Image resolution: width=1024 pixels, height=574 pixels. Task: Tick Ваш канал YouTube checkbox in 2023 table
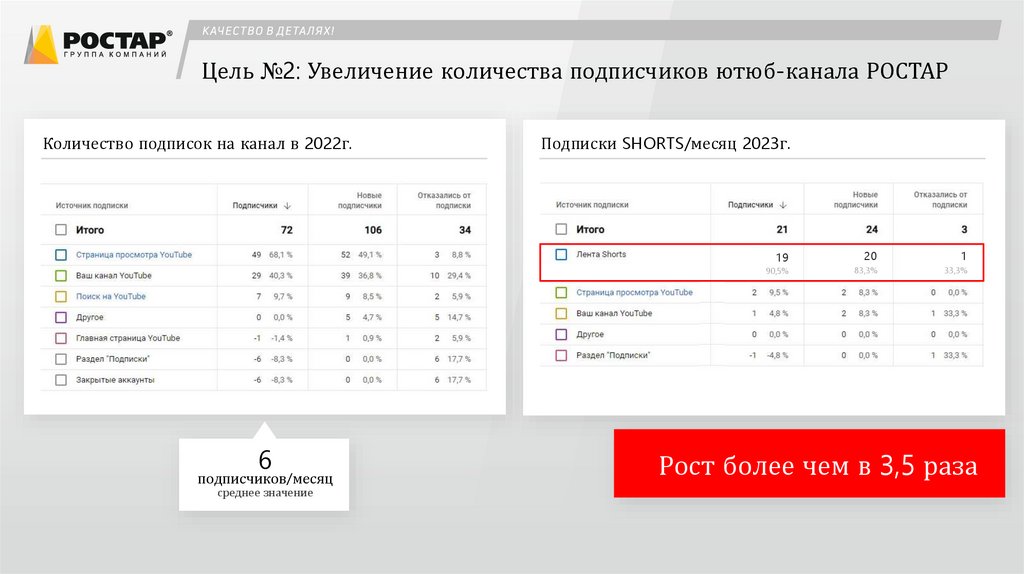561,313
